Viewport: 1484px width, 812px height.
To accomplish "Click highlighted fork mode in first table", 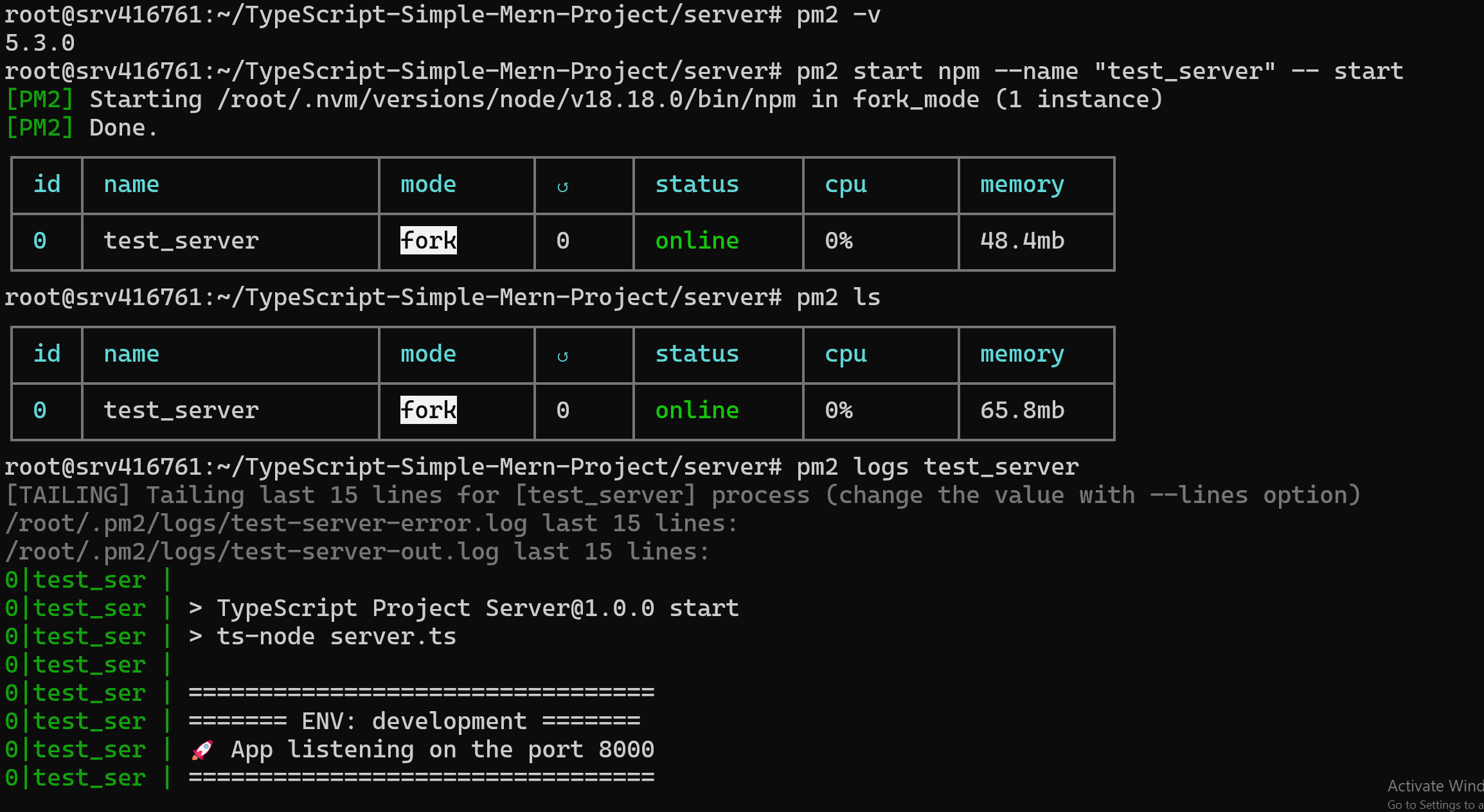I will coord(428,240).
